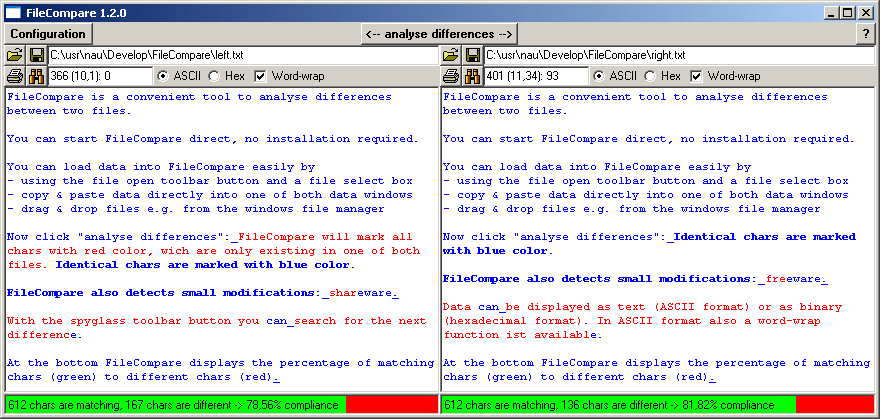Click red portion of left compliance bar

click(x=392, y=405)
